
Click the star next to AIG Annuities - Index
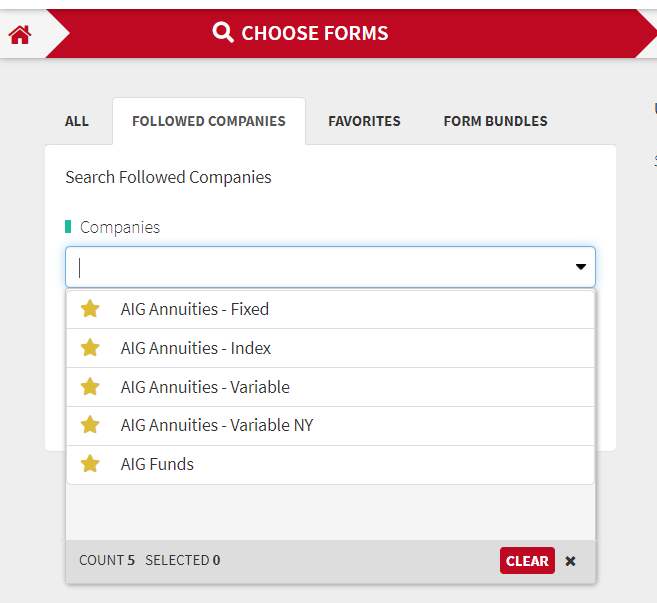pyautogui.click(x=90, y=348)
